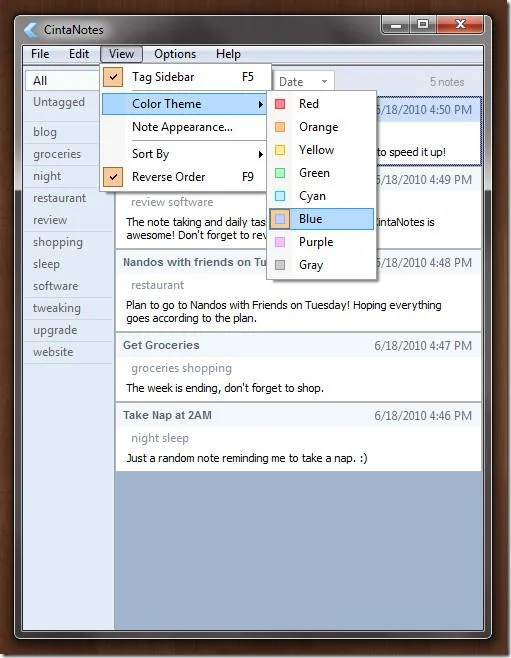Select the checked Blue theme option

(x=321, y=219)
